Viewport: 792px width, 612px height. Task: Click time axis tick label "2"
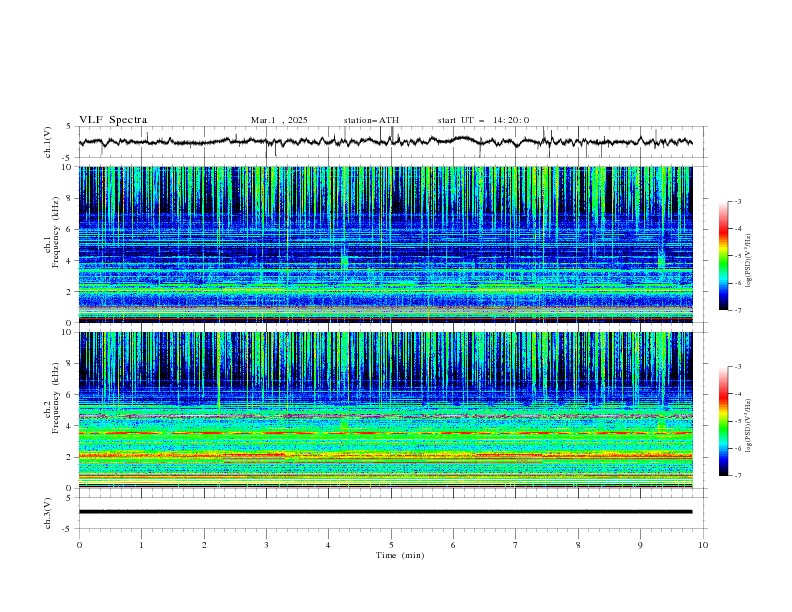point(204,545)
